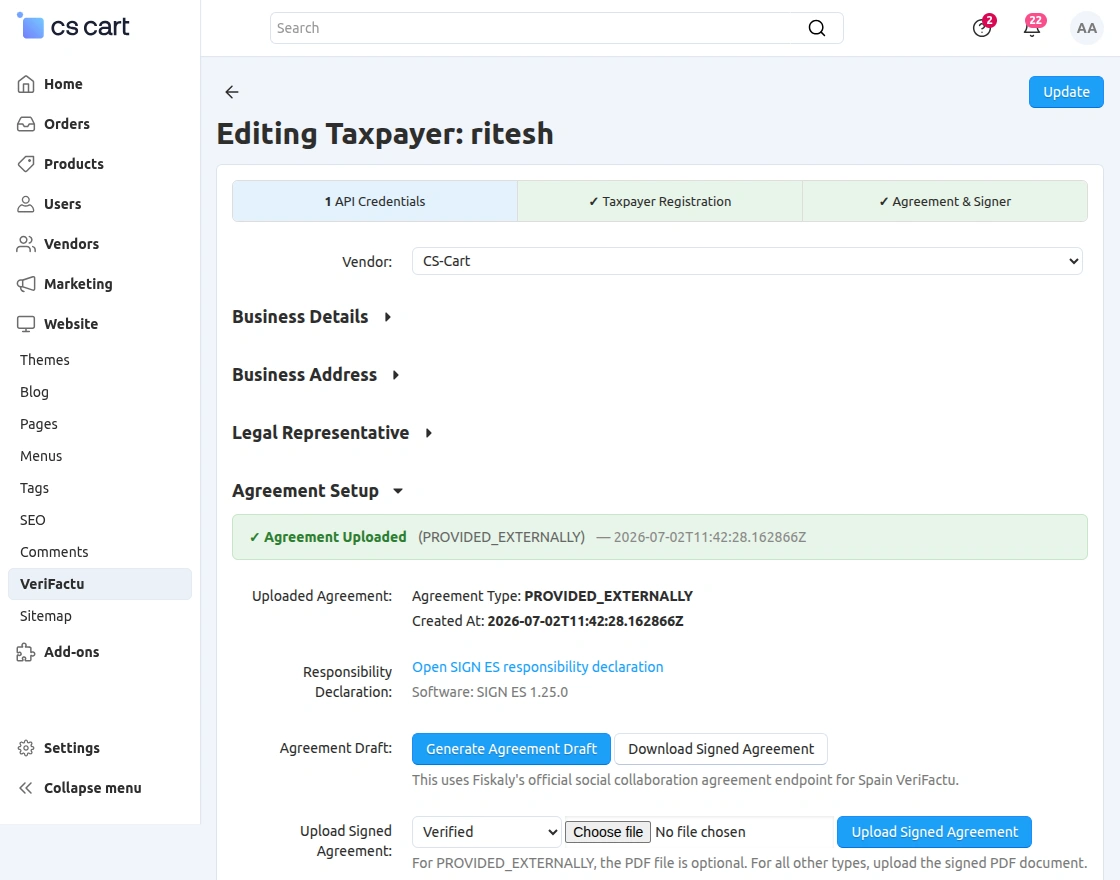
Task: Open the Vendor dropdown showing CS-Cart
Action: tap(747, 261)
